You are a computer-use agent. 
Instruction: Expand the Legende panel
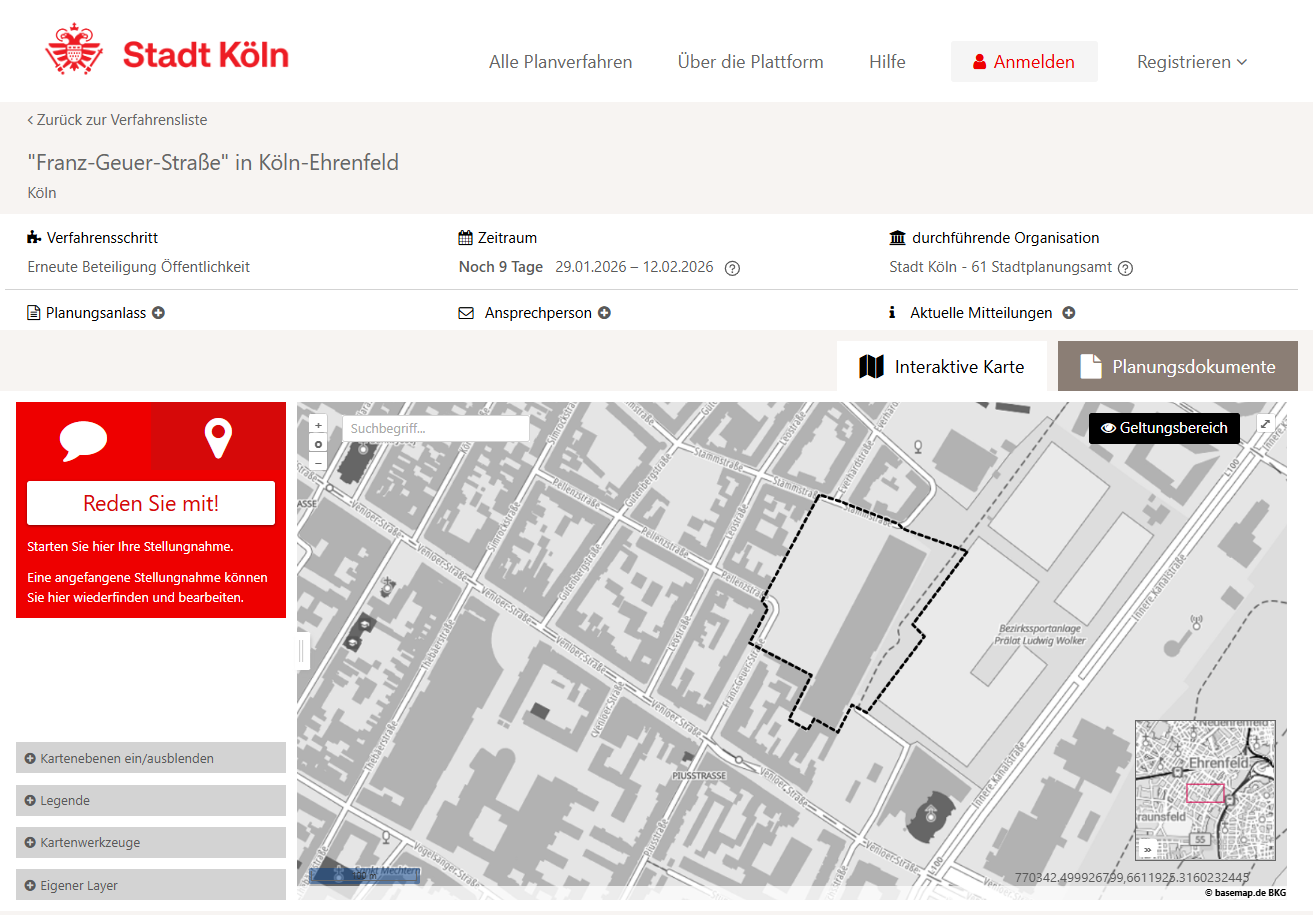(150, 801)
